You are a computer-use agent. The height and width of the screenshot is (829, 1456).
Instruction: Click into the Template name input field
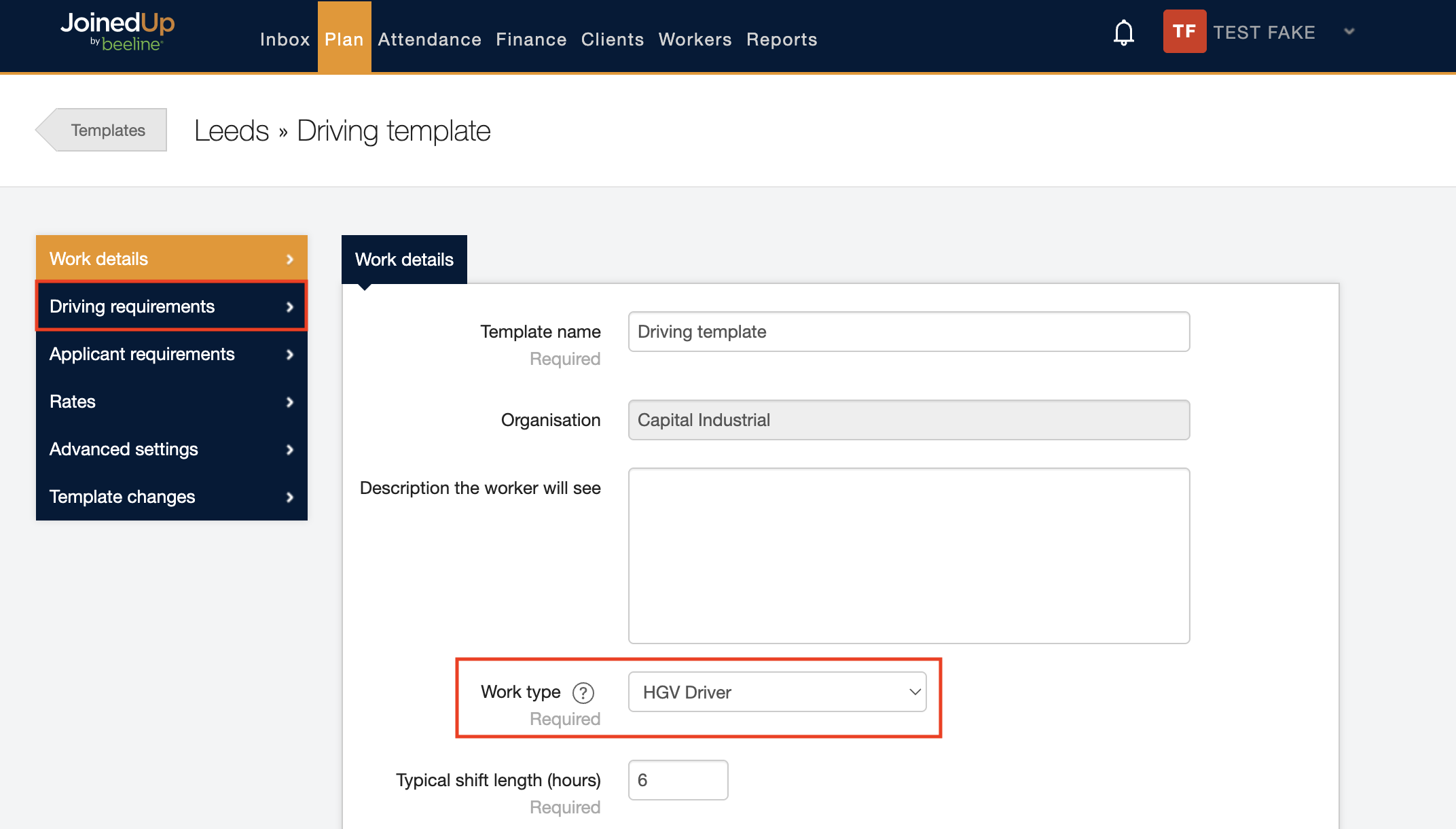coord(909,332)
